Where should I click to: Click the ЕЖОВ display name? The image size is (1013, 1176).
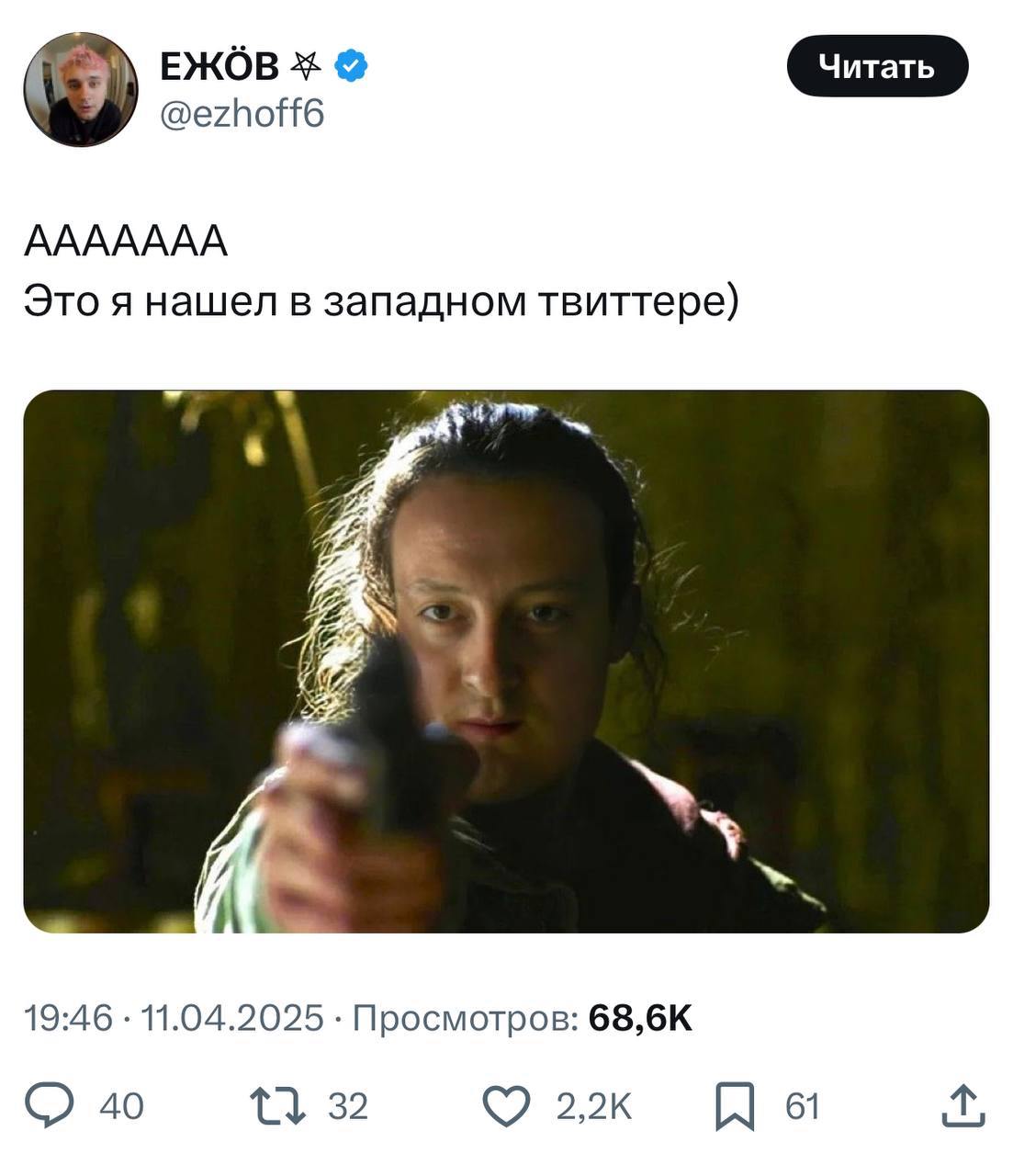click(219, 65)
